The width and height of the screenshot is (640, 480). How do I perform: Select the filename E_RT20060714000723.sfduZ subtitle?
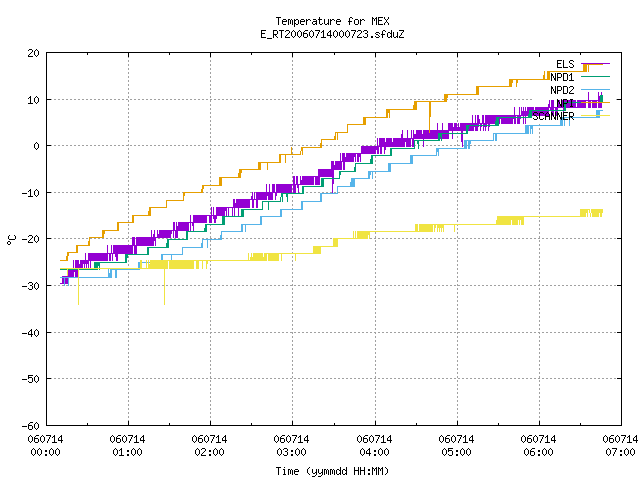(332, 34)
